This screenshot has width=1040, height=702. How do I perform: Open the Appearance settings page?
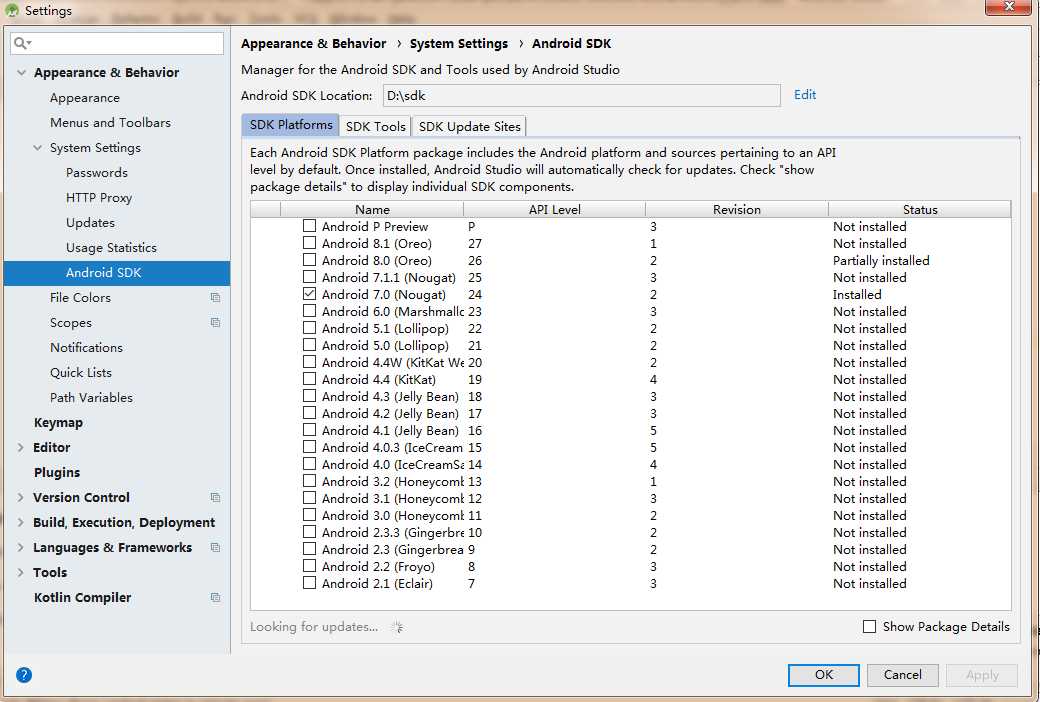85,98
